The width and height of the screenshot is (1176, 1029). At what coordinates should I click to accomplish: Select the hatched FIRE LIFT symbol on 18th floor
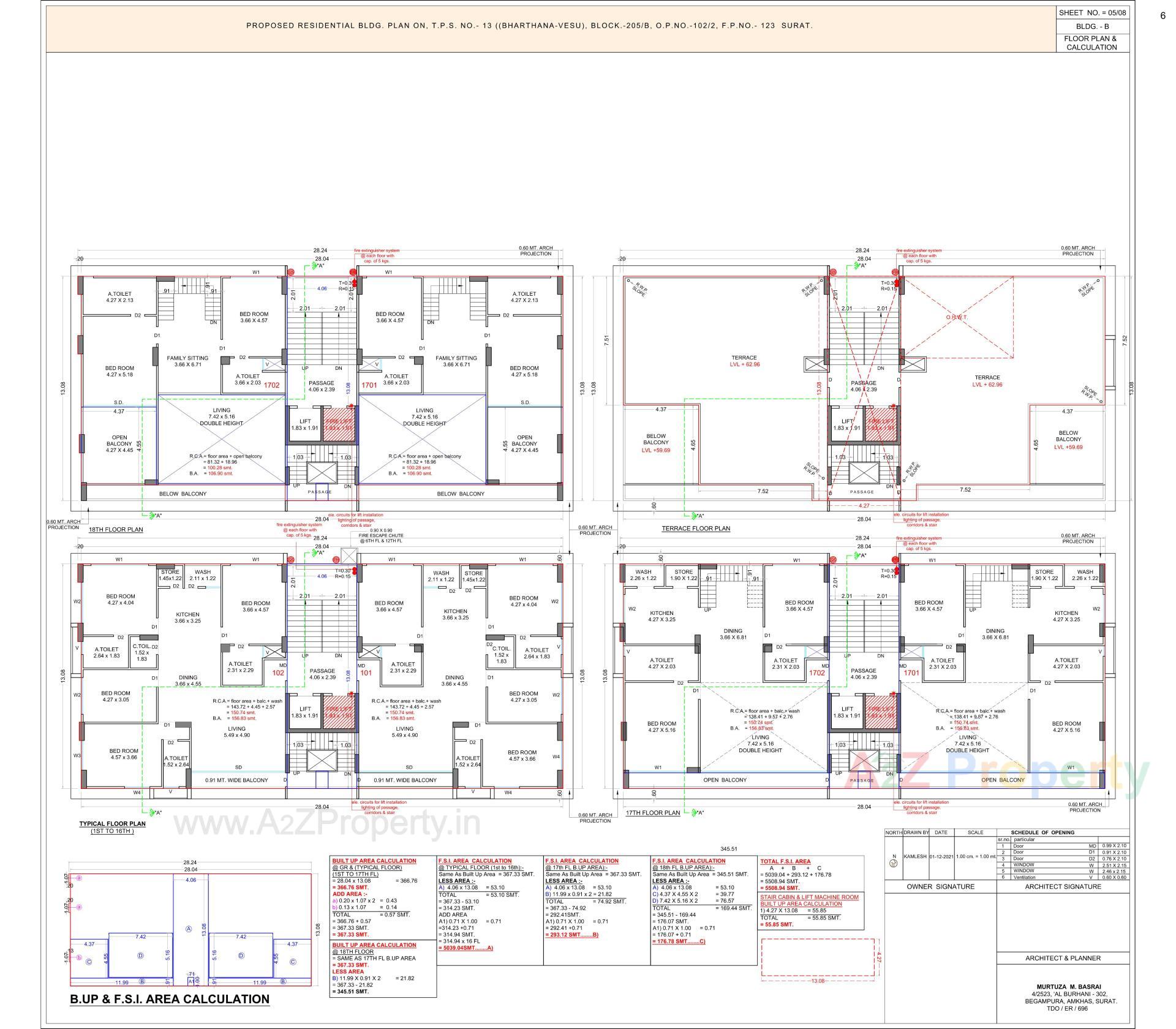pyautogui.click(x=339, y=425)
